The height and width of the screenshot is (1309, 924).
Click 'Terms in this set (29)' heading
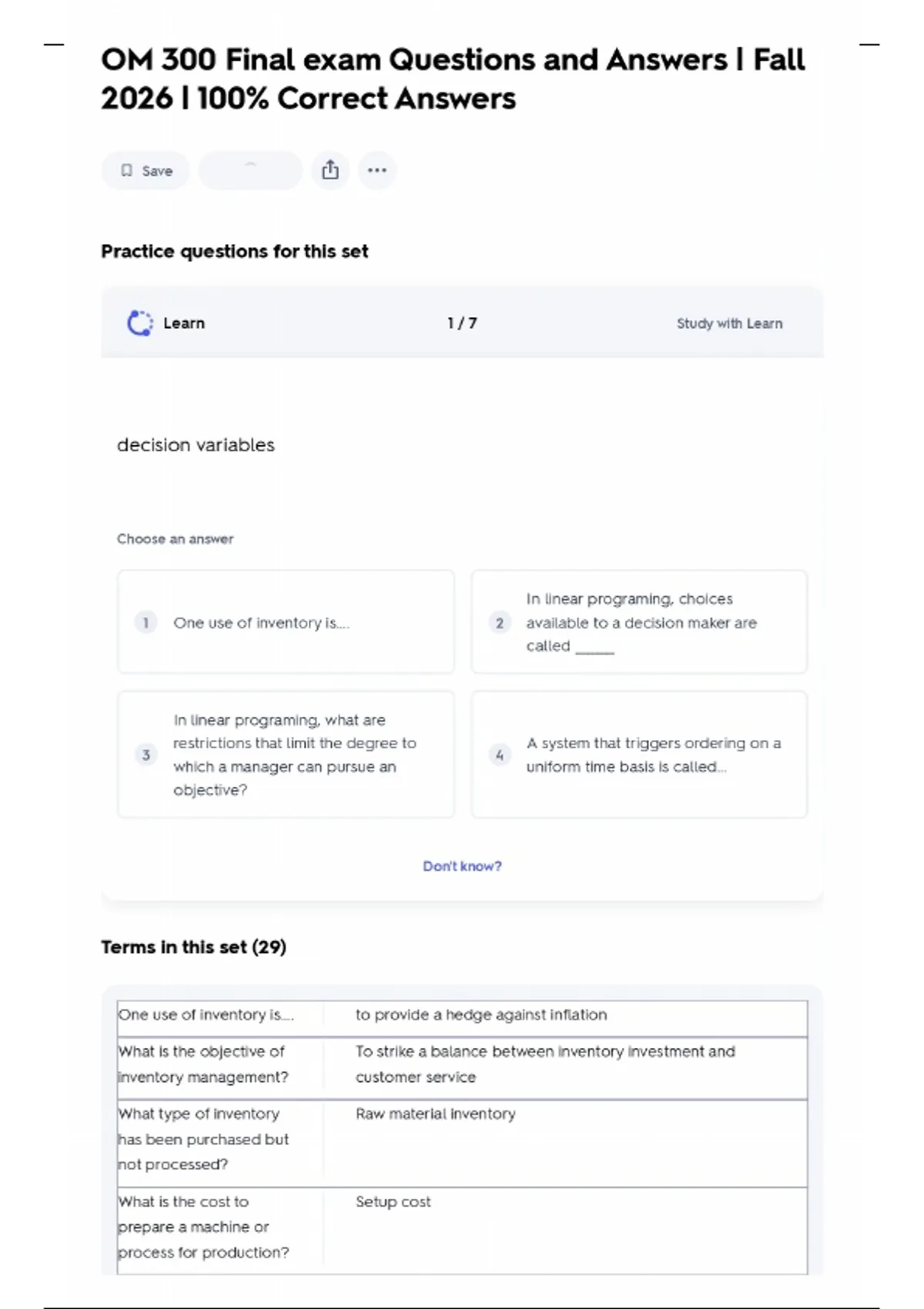[193, 947]
